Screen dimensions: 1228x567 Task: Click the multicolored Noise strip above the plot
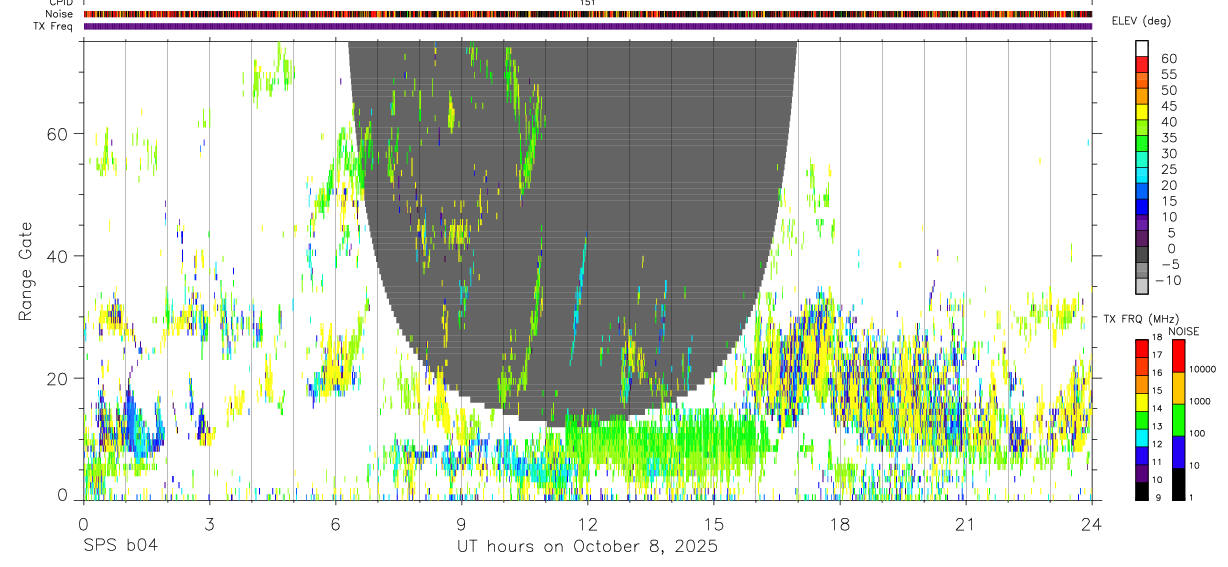pyautogui.click(x=587, y=14)
